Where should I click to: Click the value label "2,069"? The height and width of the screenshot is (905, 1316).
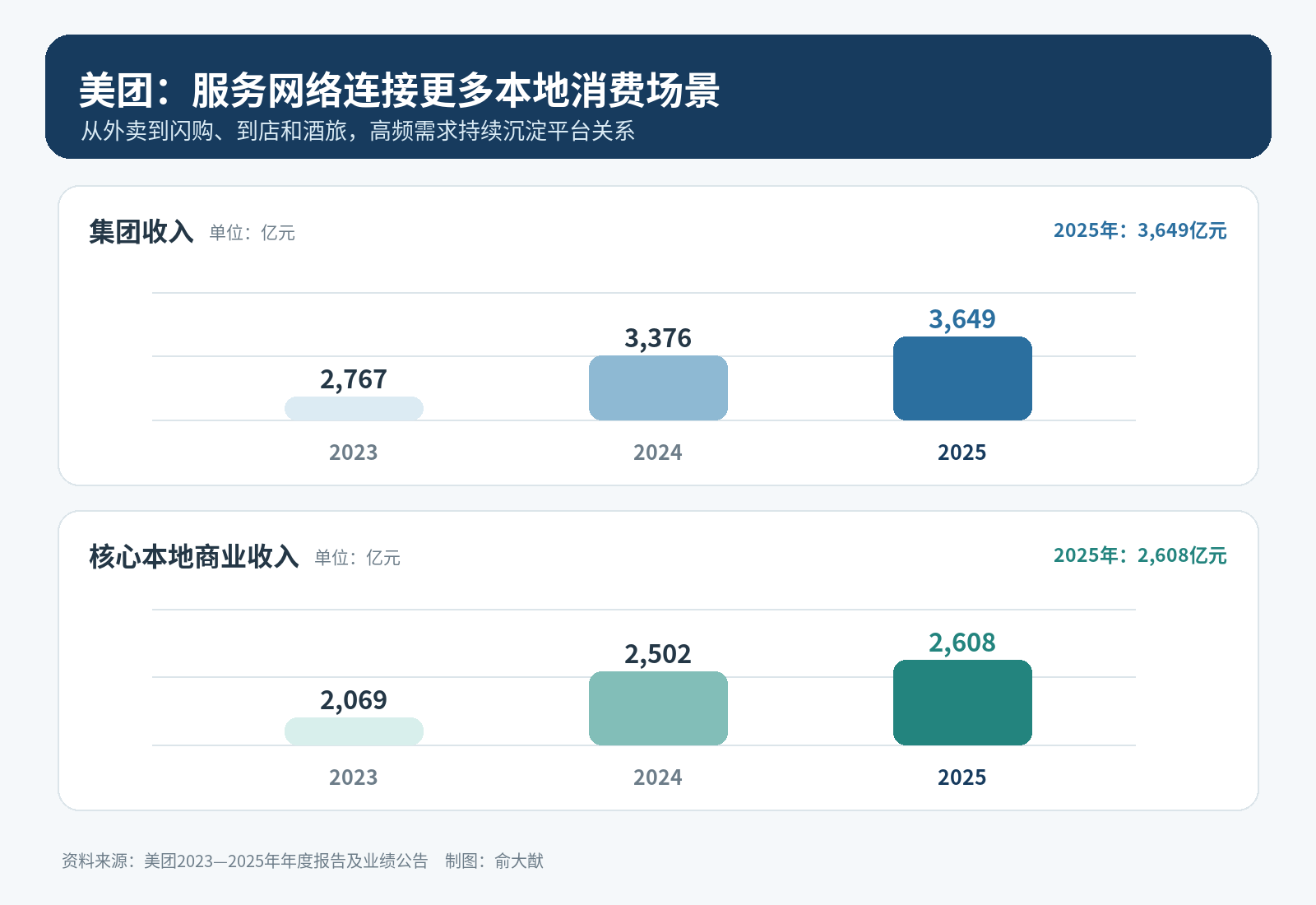click(x=354, y=700)
